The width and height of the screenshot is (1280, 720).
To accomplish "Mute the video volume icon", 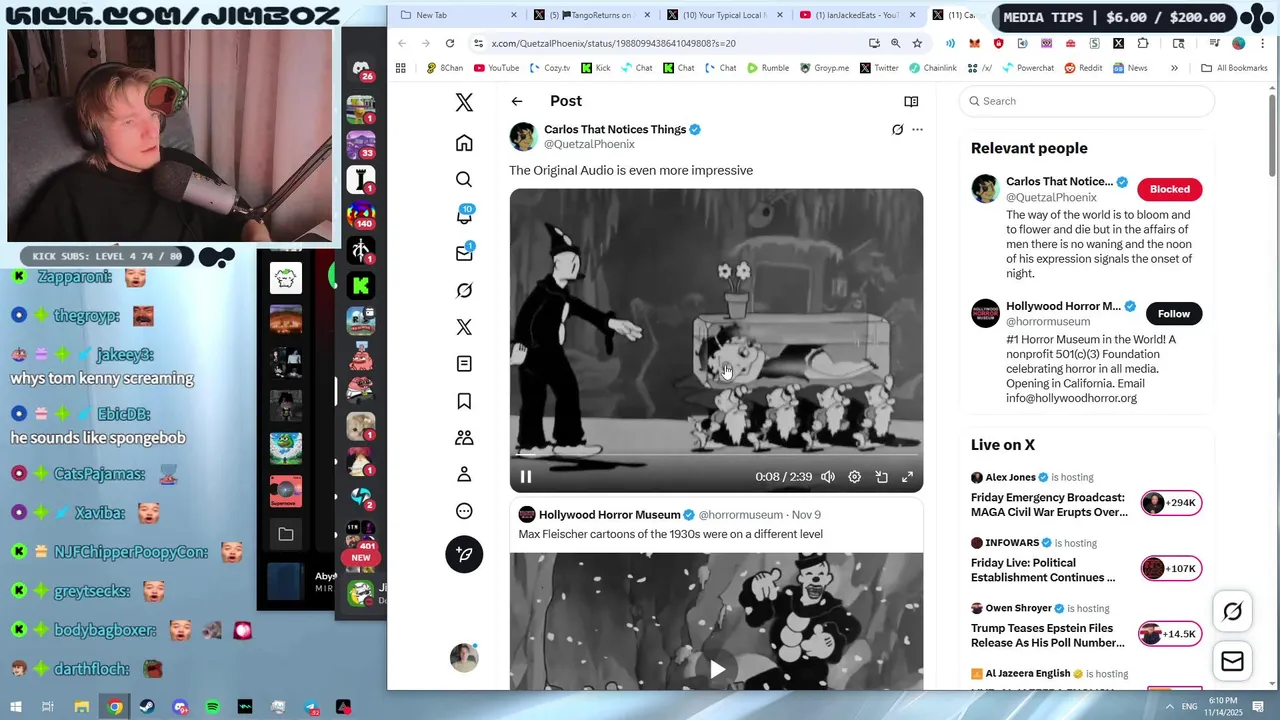I will 828,477.
